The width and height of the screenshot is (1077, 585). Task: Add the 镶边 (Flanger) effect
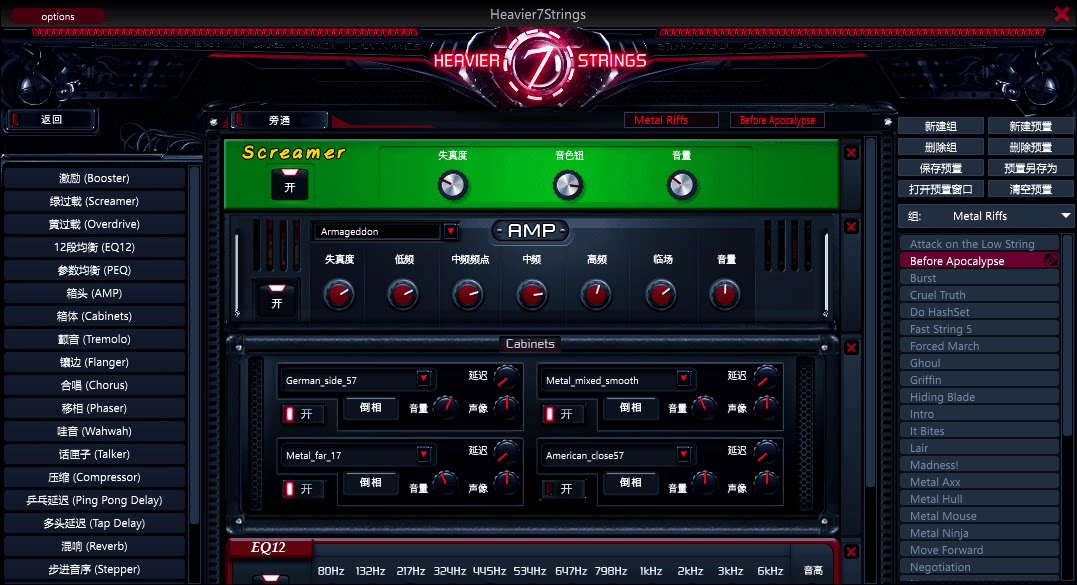pyautogui.click(x=94, y=363)
